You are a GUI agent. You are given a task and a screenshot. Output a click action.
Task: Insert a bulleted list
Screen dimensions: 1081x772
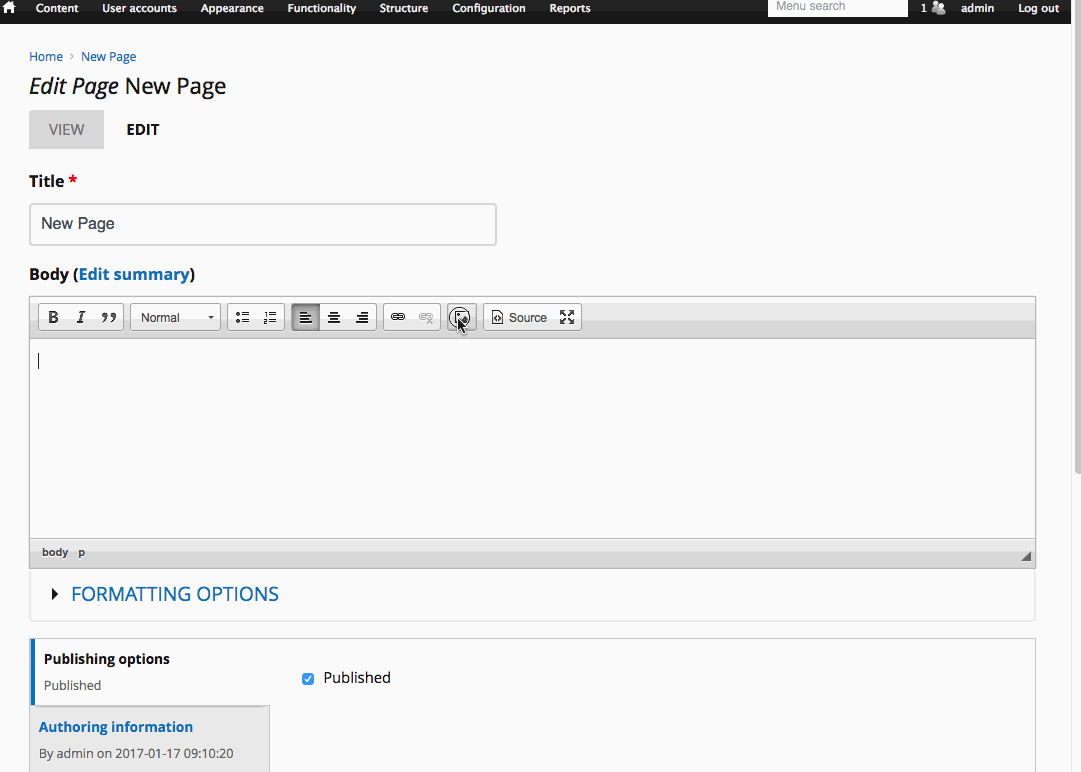click(242, 317)
